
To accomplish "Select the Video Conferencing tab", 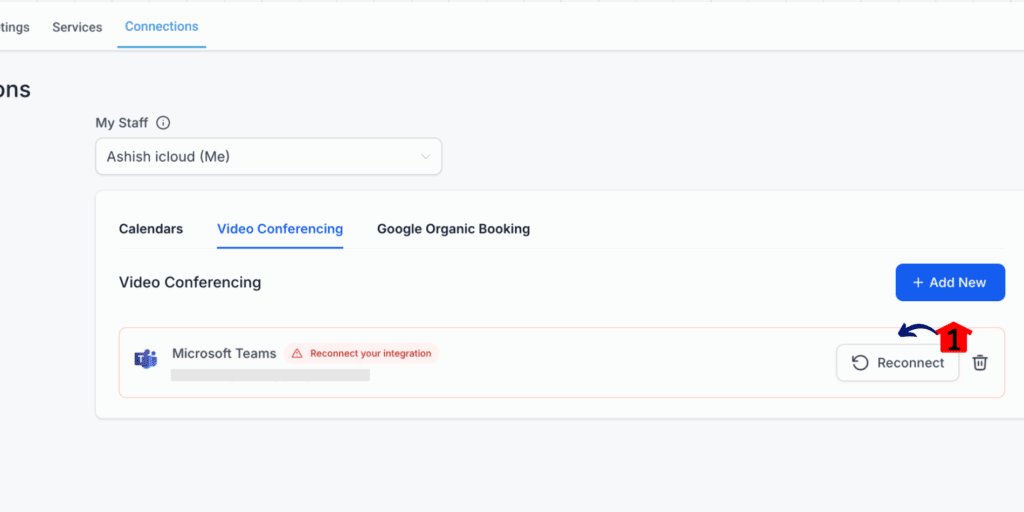I will click(280, 229).
